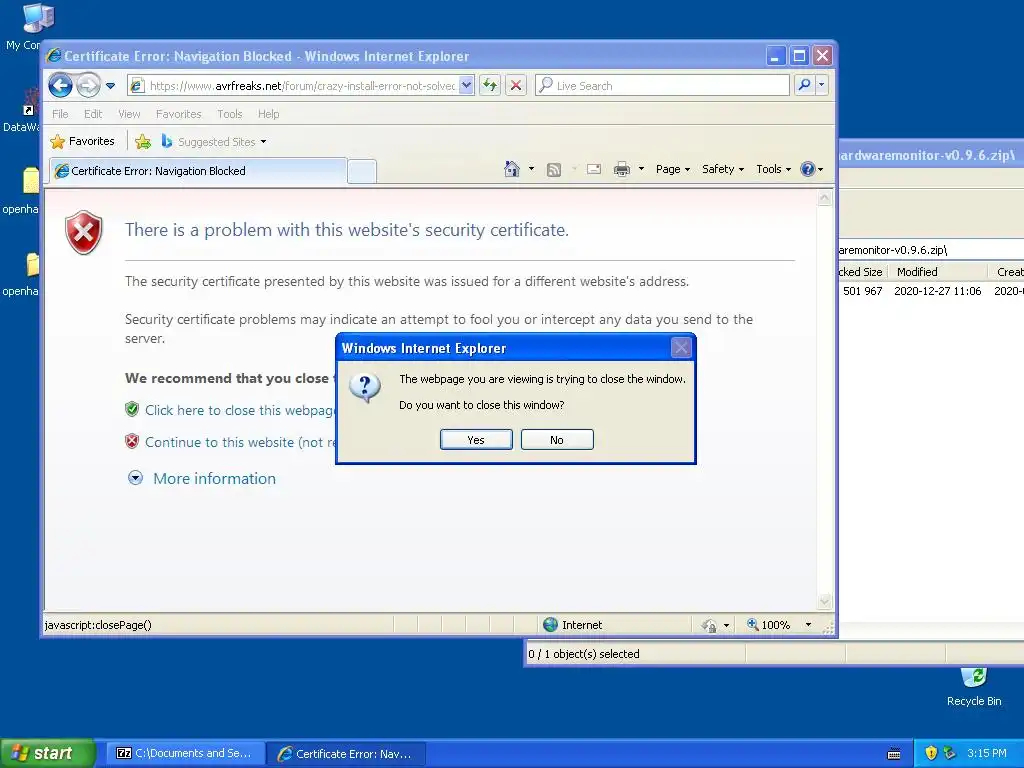1024x768 pixels.
Task: Click the protected mode status icon
Action: click(x=709, y=626)
